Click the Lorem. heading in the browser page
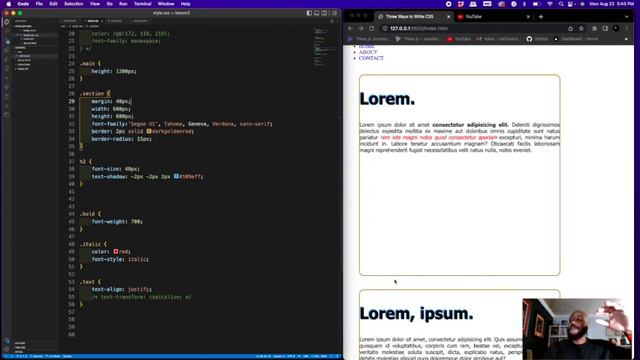Viewport: 640px width, 360px height. pos(387,99)
